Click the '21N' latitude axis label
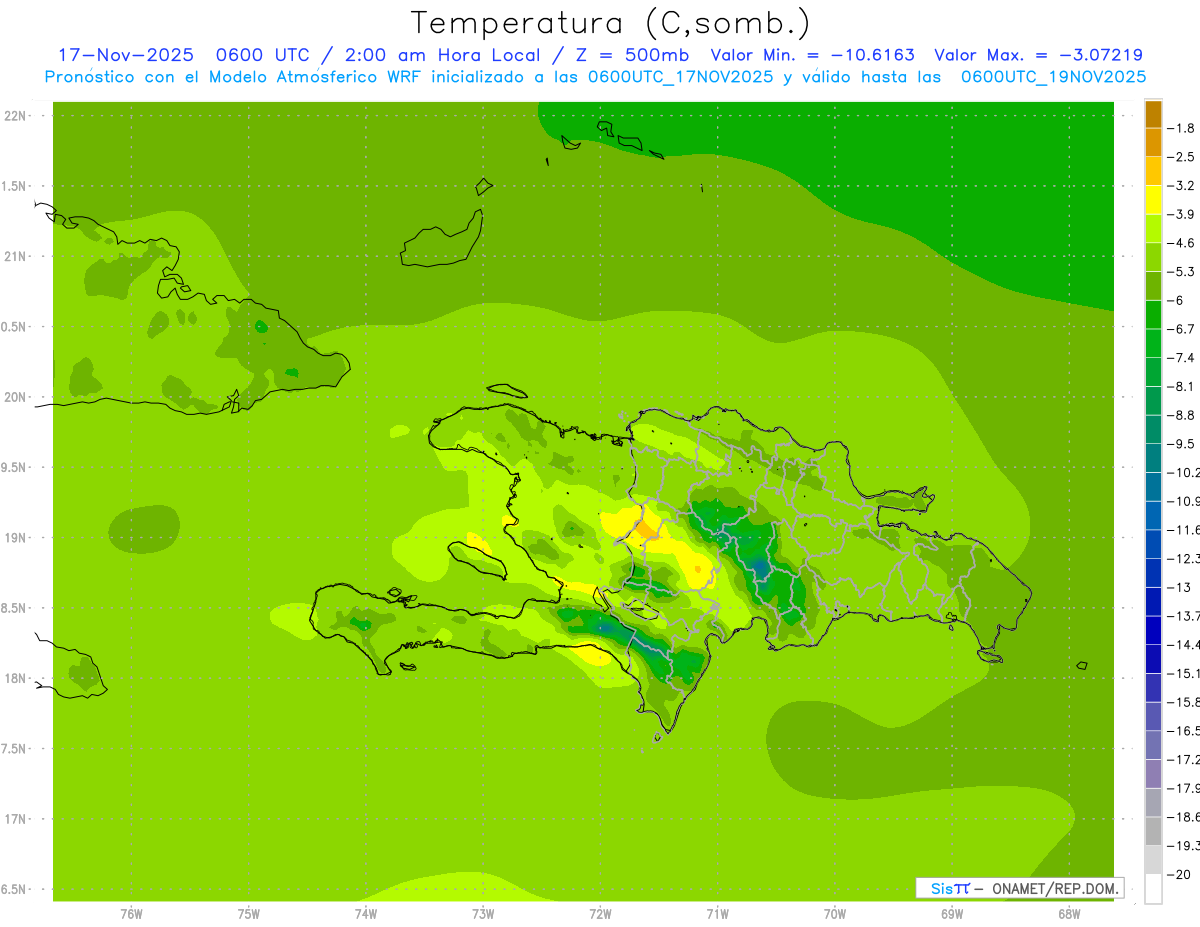Screen dimensions: 1200x927 (x=16, y=256)
